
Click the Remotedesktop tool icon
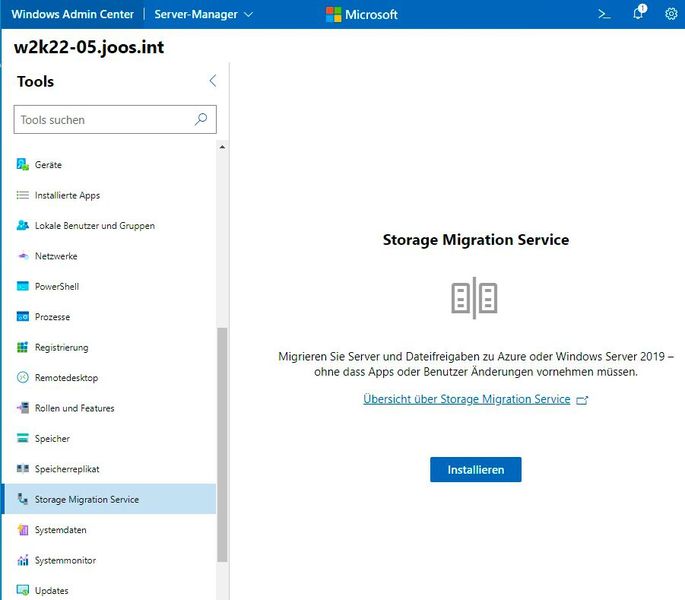tap(23, 377)
